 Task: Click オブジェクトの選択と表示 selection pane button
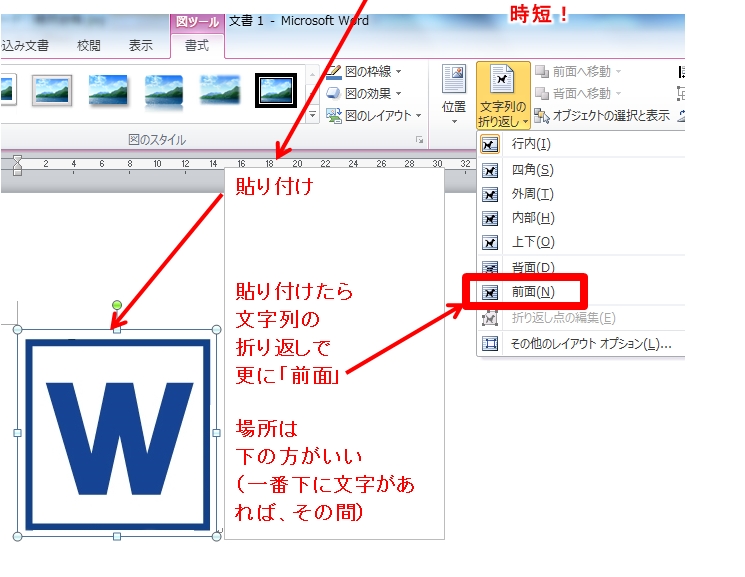(609, 116)
